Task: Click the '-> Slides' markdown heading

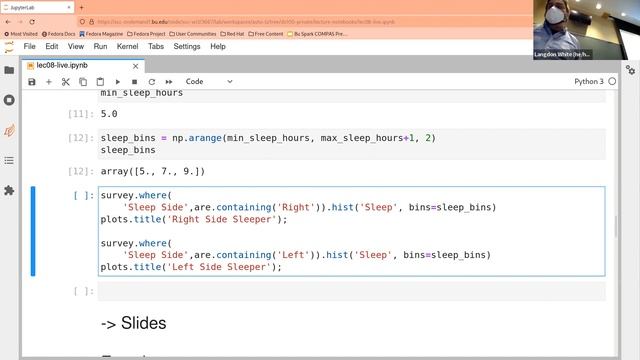Action: [133, 323]
